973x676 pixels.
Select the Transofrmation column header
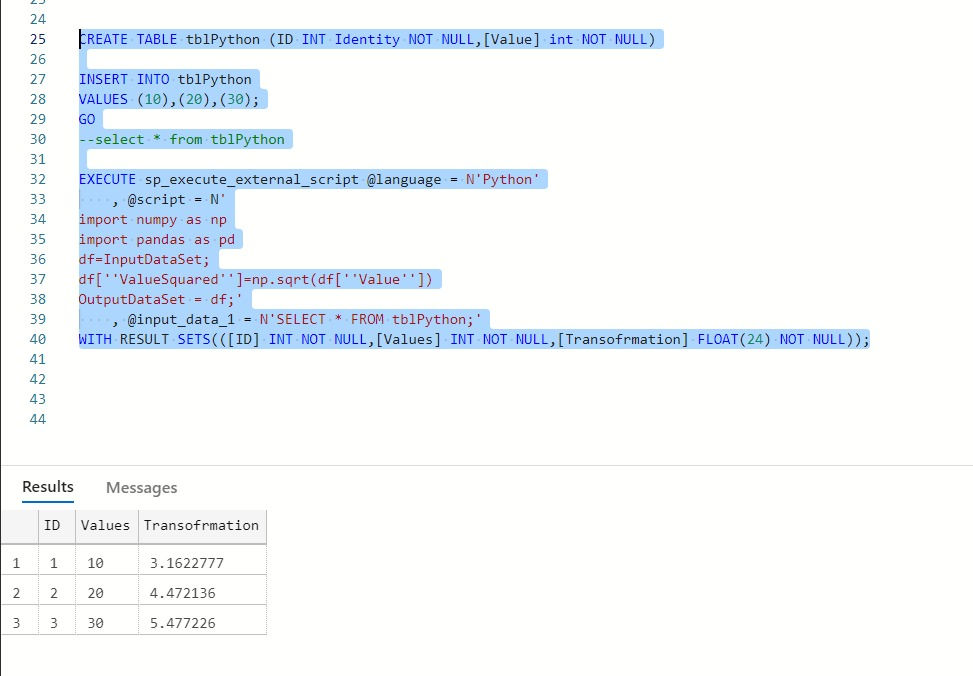(x=202, y=526)
